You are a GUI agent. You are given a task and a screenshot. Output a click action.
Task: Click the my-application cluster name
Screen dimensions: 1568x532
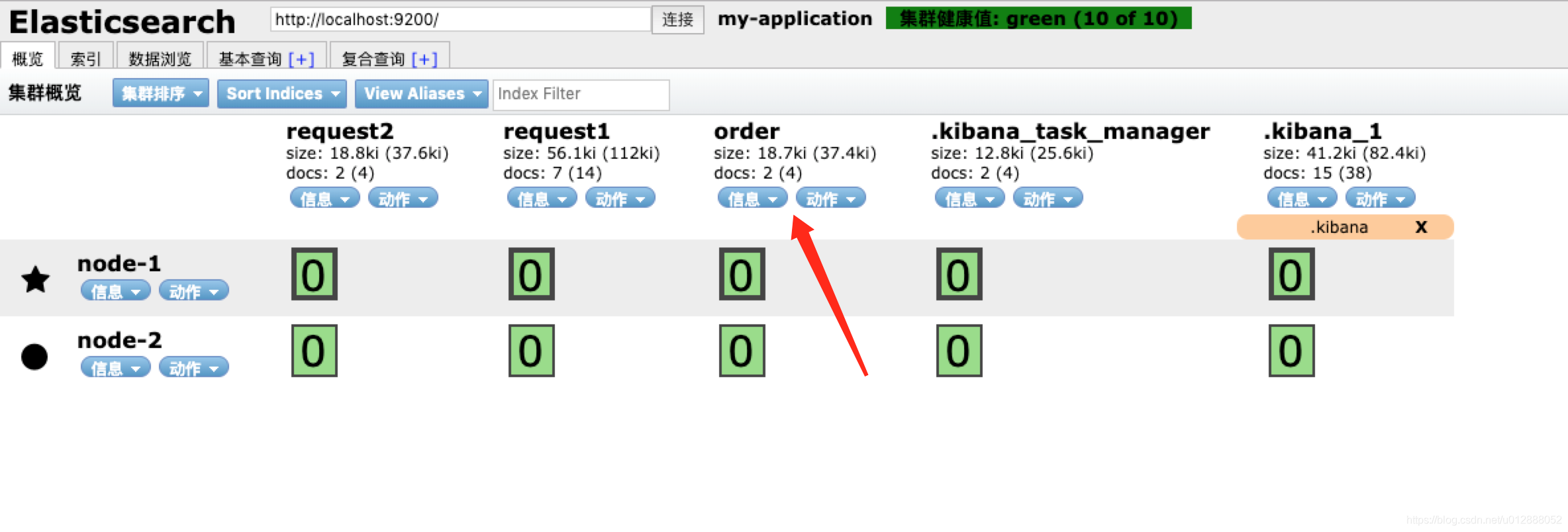coord(795,19)
